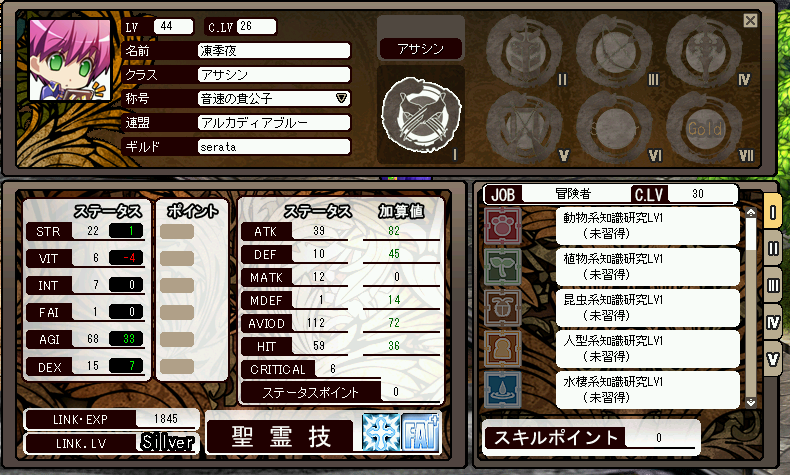Click the blue FAI spirit skill icon
The width and height of the screenshot is (790, 475).
421,432
